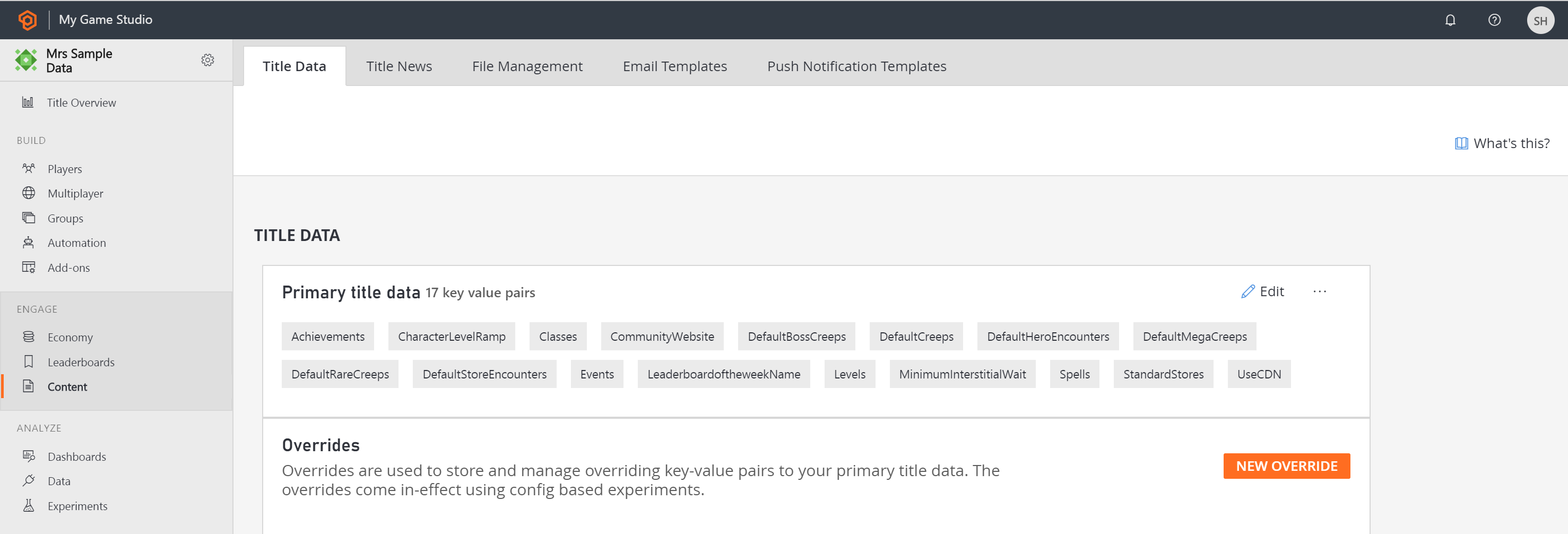Open the Players section
This screenshot has height=534, width=1568.
coord(65,169)
